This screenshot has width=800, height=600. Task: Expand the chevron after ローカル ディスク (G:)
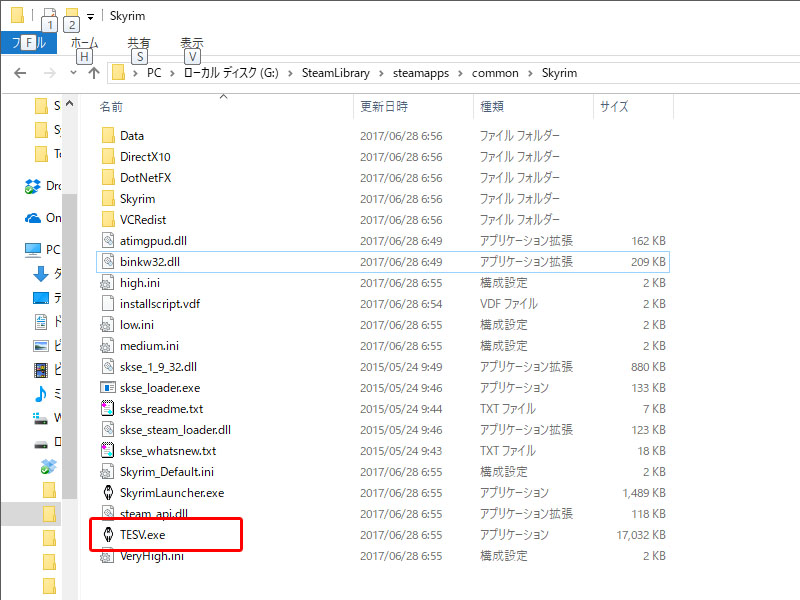[x=290, y=73]
